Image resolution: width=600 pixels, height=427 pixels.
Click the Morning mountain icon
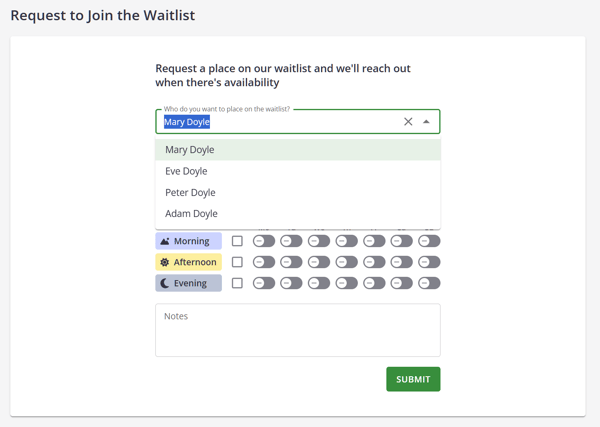(165, 241)
